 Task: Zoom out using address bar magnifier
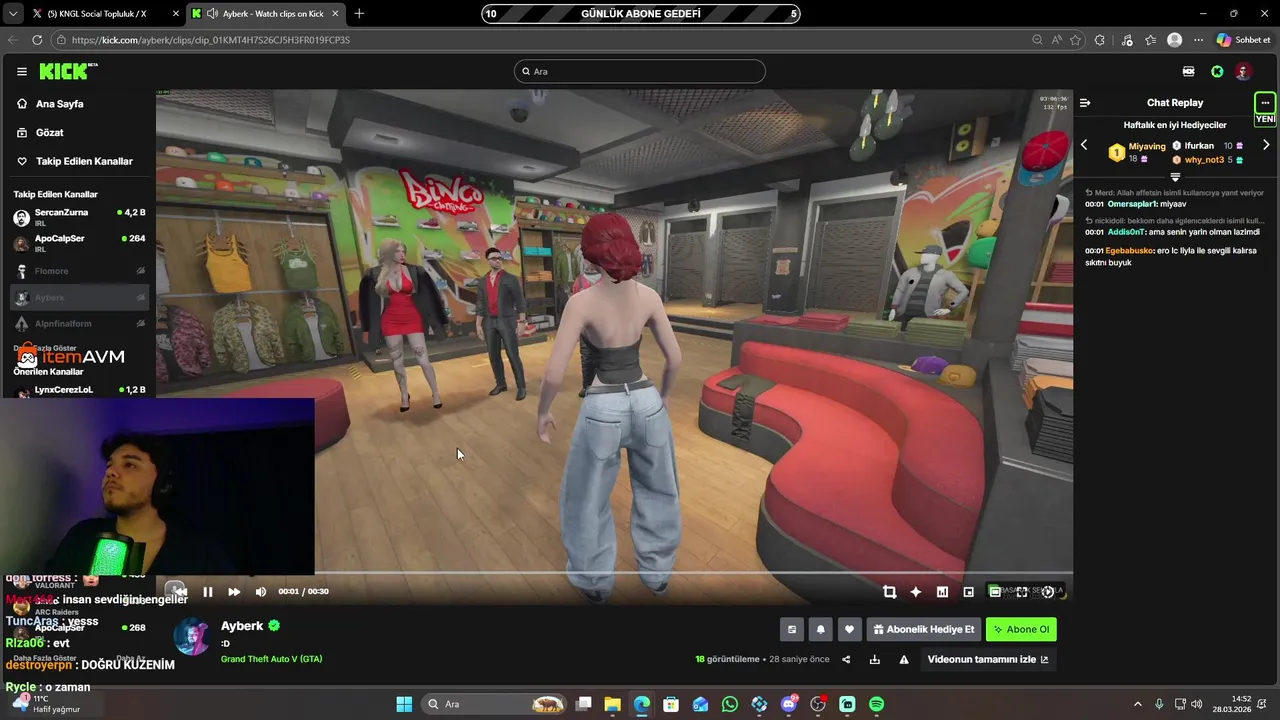coord(1037,40)
